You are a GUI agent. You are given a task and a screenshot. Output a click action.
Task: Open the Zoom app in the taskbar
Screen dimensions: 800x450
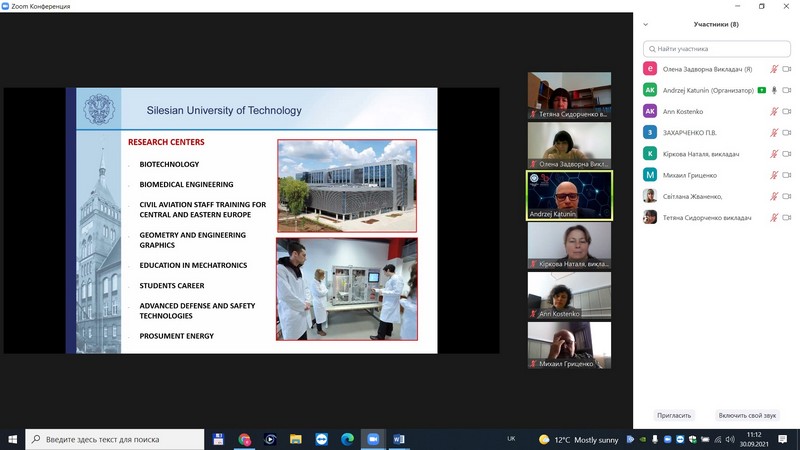point(373,439)
